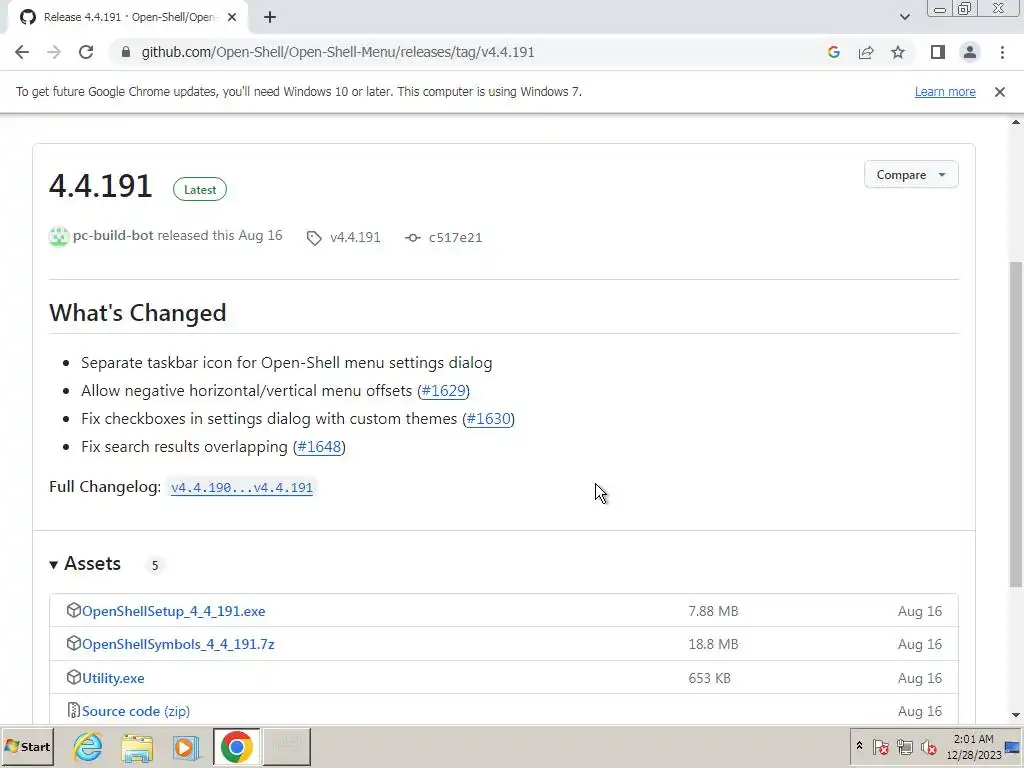Click the Aug 16 date in the OpenShellSetup row
The width and height of the screenshot is (1024, 768).
920,611
